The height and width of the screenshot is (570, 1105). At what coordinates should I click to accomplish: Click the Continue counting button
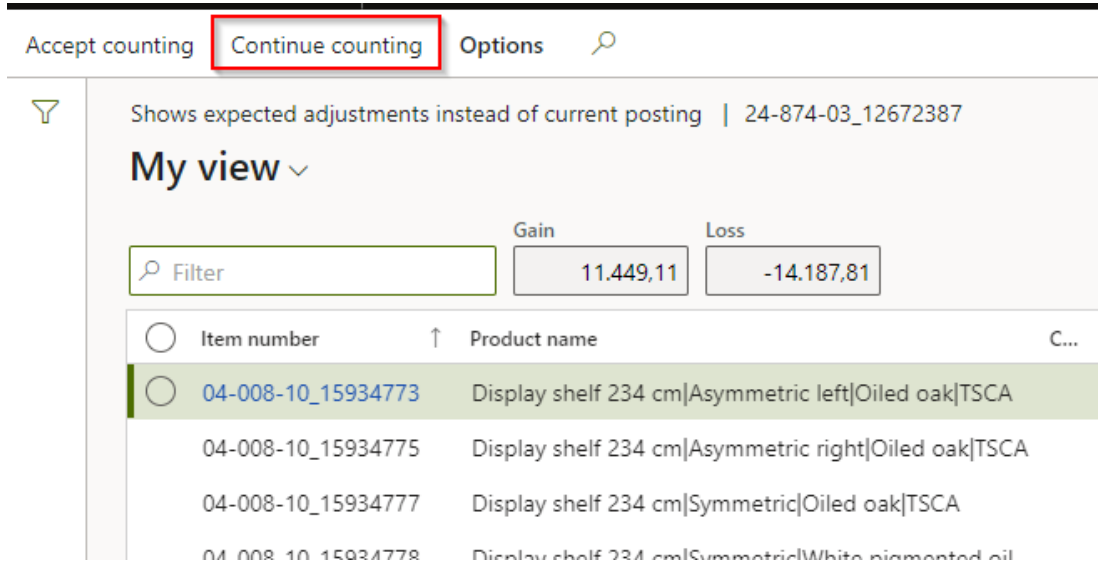click(326, 46)
